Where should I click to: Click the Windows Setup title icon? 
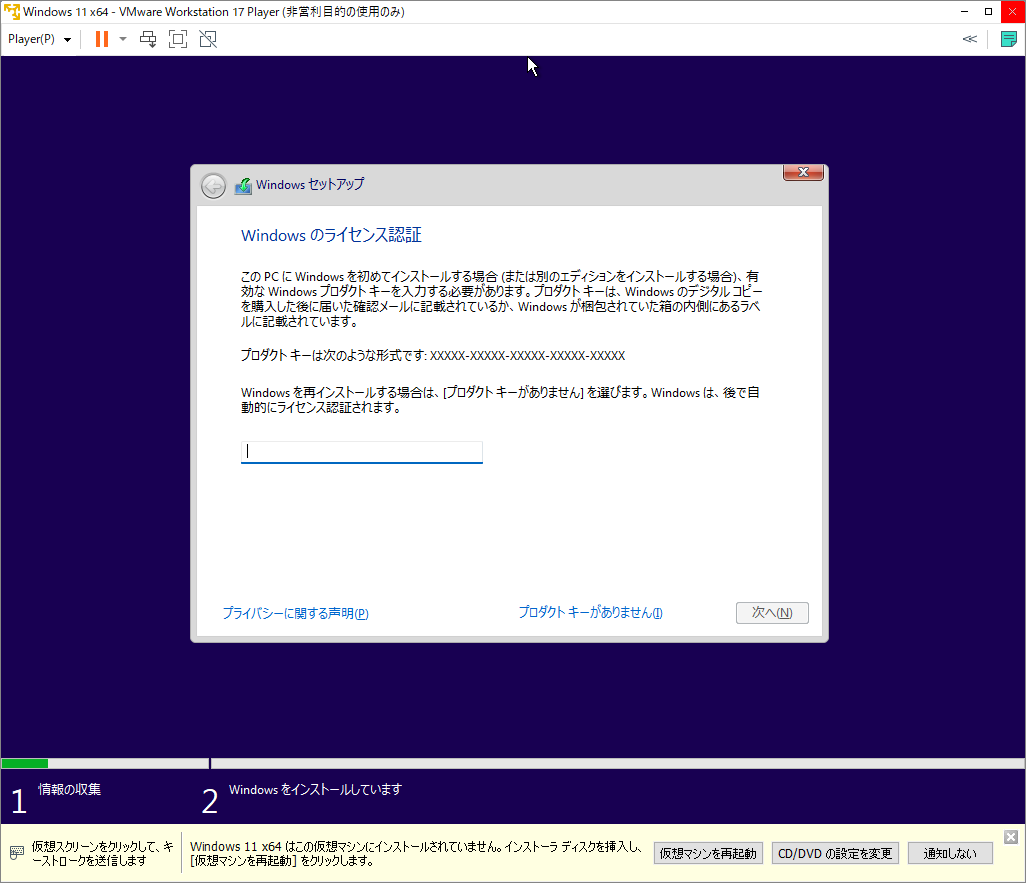(243, 186)
